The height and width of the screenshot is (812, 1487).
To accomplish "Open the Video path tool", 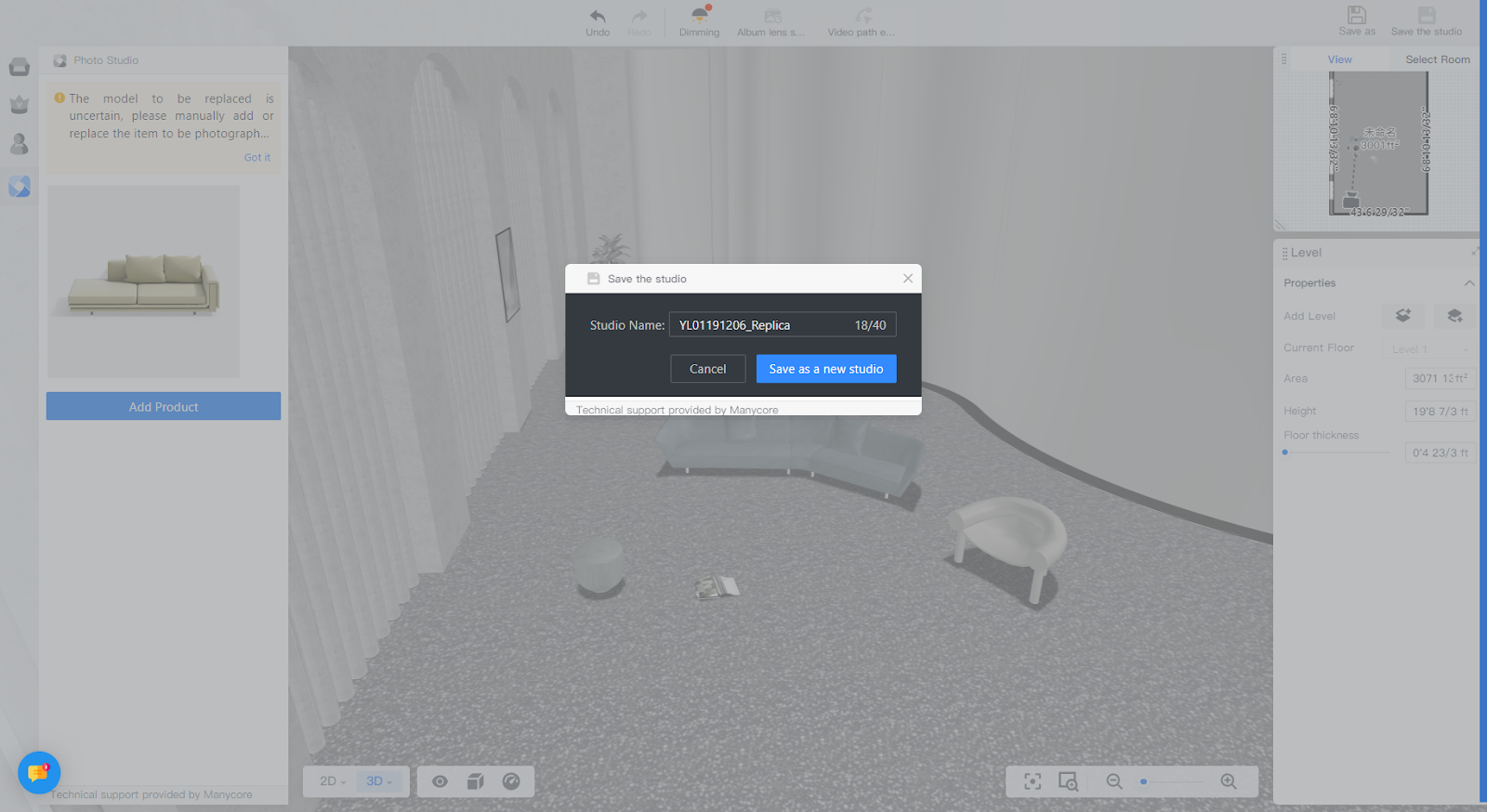I will [862, 21].
